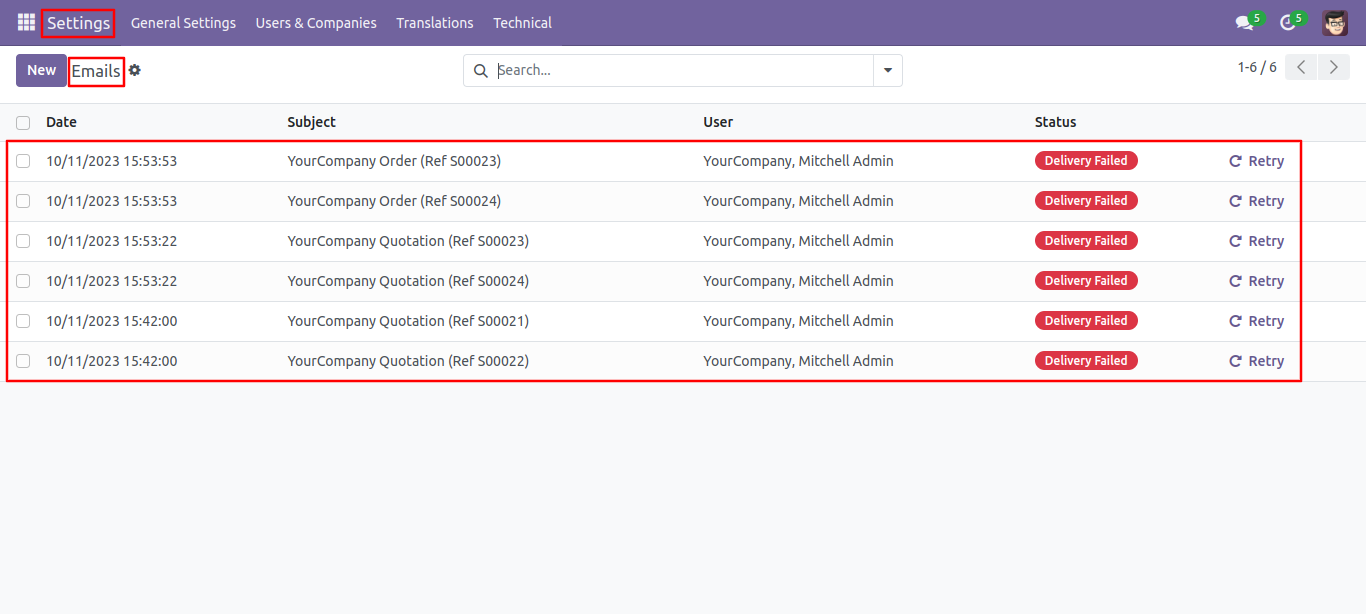Image resolution: width=1366 pixels, height=614 pixels.
Task: Open email YourCompany Order (Ref S00023)
Action: click(394, 161)
